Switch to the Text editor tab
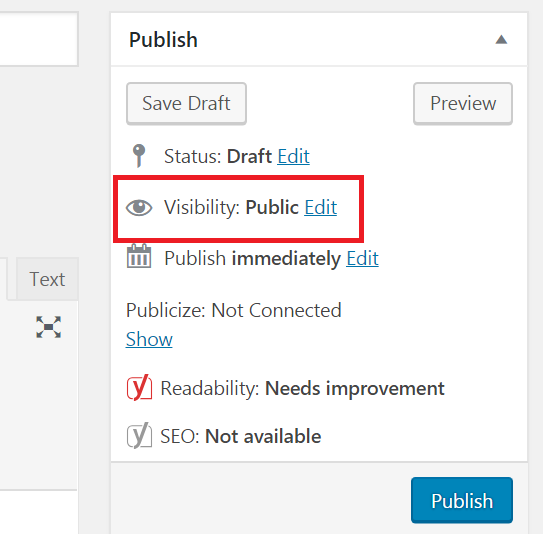The width and height of the screenshot is (543, 534). 47,279
